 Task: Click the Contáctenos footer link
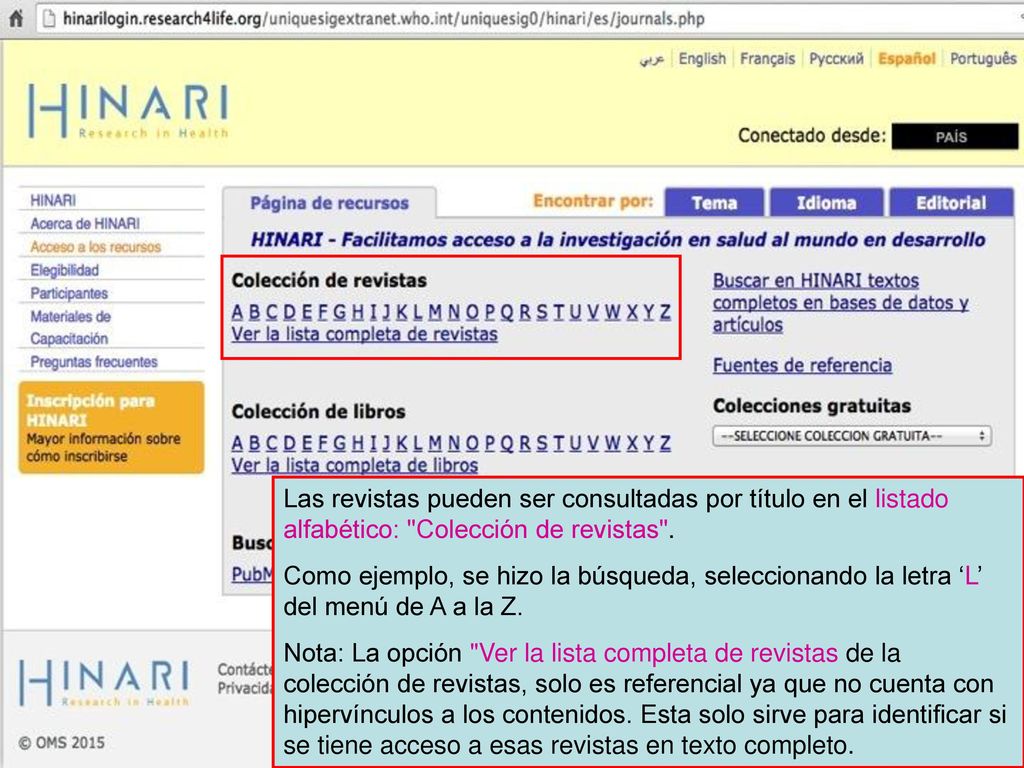[245, 669]
